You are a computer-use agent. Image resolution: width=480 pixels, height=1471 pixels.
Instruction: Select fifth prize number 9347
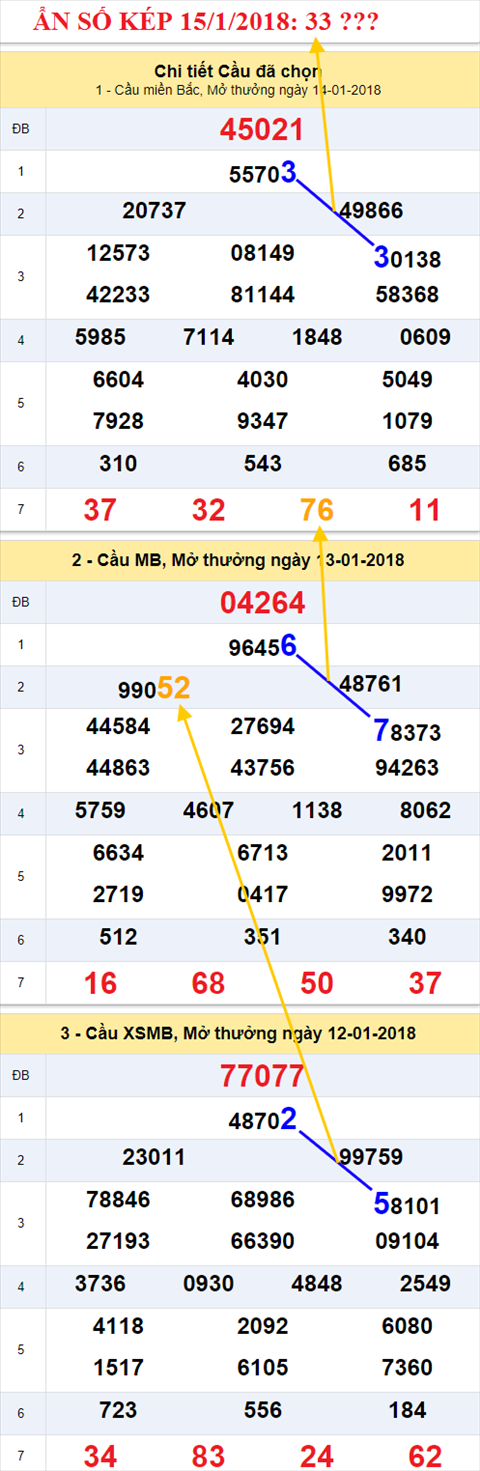262,421
